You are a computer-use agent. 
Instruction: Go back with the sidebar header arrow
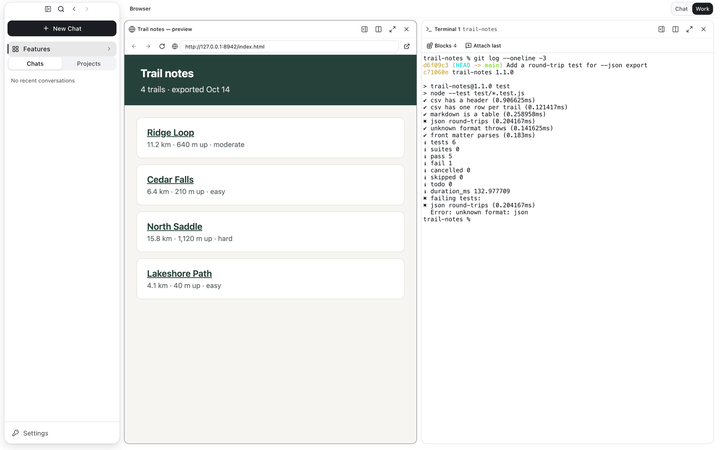coord(74,9)
